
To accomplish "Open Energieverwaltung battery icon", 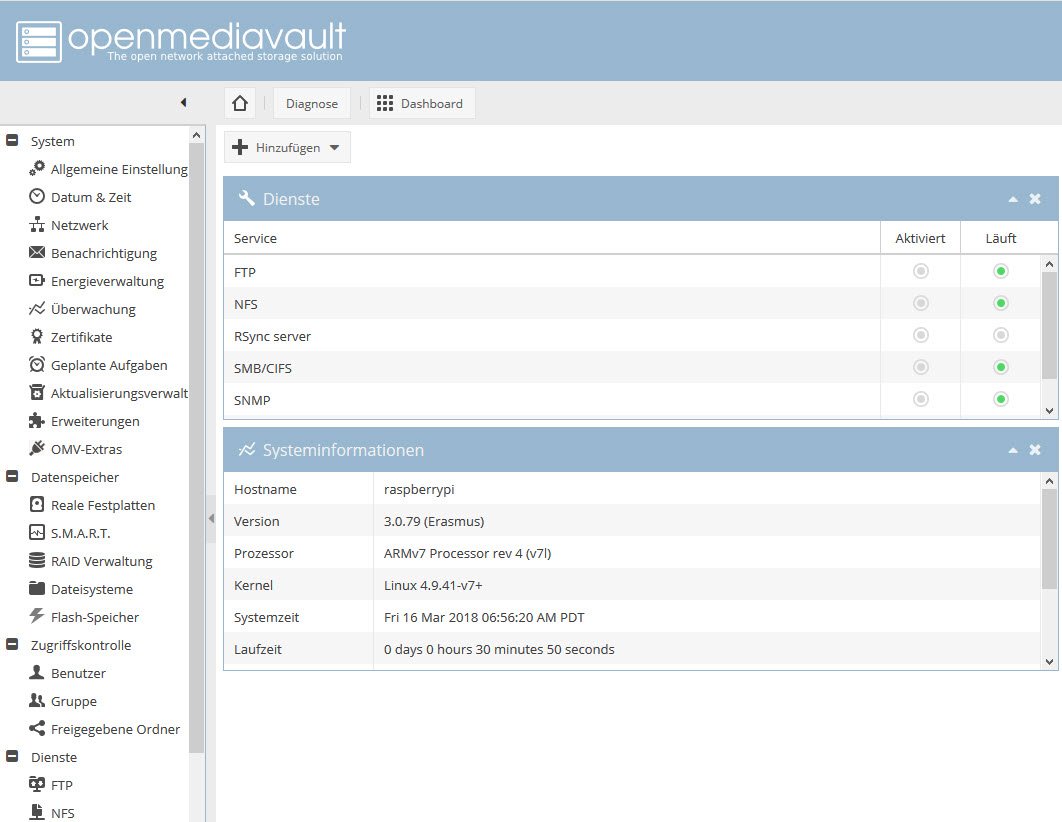I will pyautogui.click(x=37, y=280).
